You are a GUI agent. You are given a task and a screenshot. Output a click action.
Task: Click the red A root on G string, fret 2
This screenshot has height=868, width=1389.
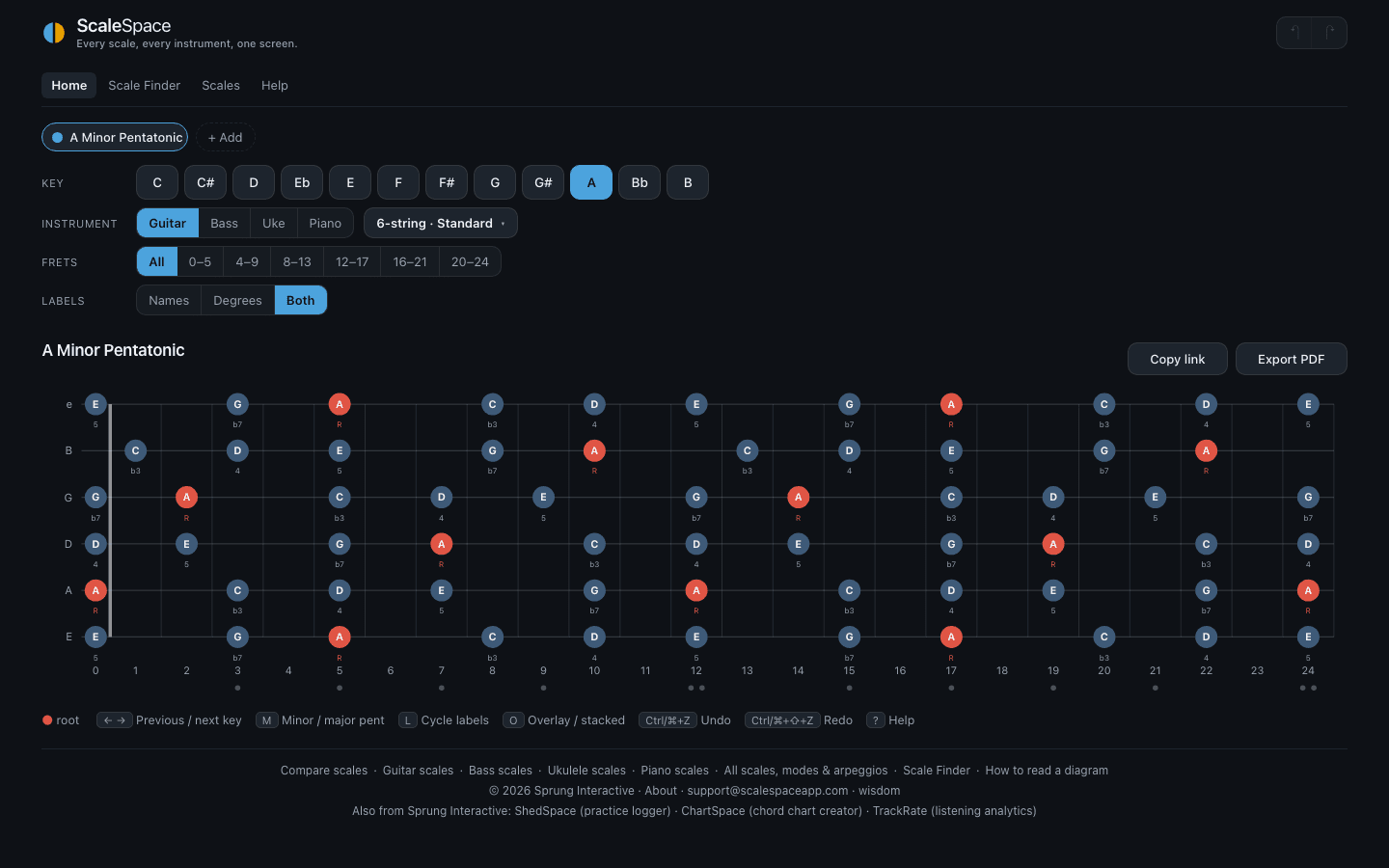point(186,497)
